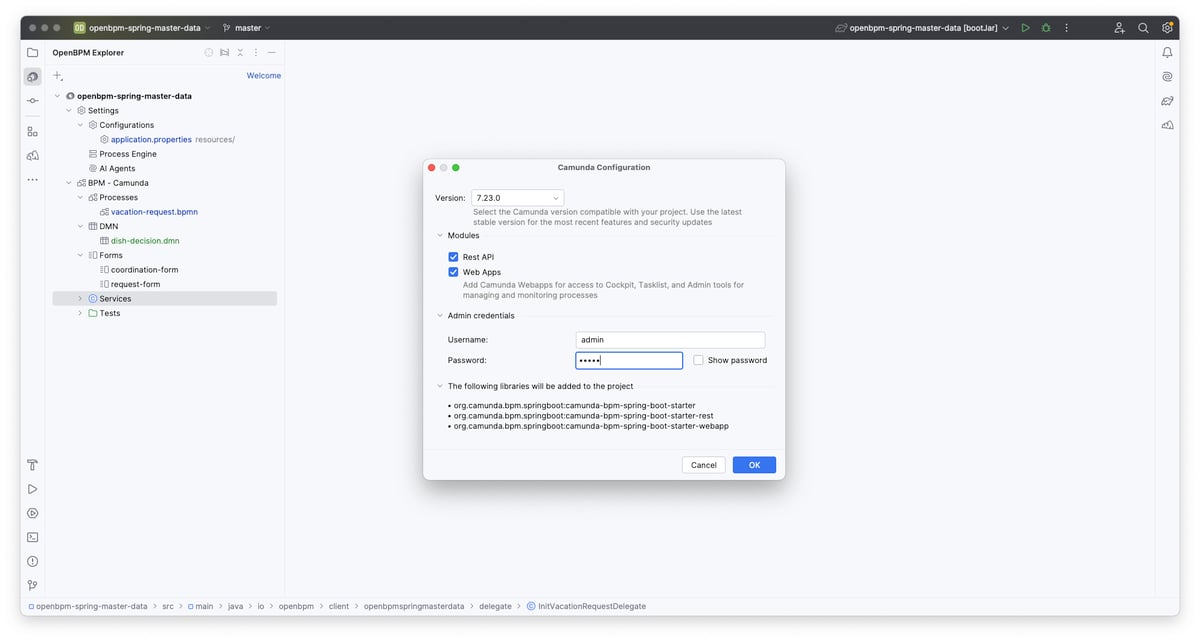
Task: Show the Notifications bell panel
Action: click(x=1167, y=52)
